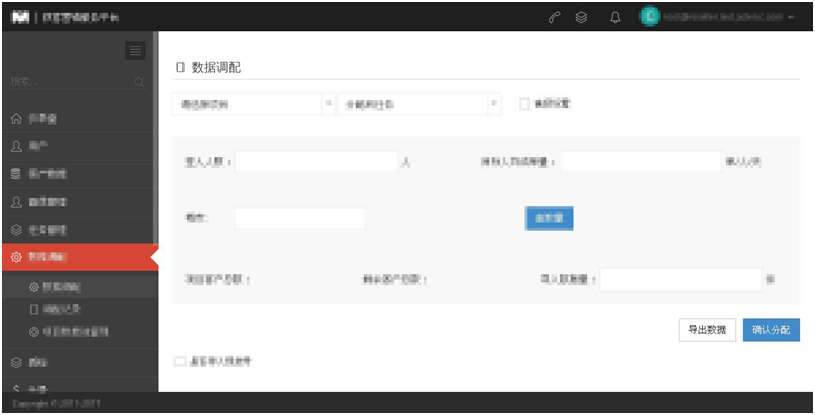The height and width of the screenshot is (415, 815).
Task: Open notifications via the bell icon
Action: click(x=615, y=18)
